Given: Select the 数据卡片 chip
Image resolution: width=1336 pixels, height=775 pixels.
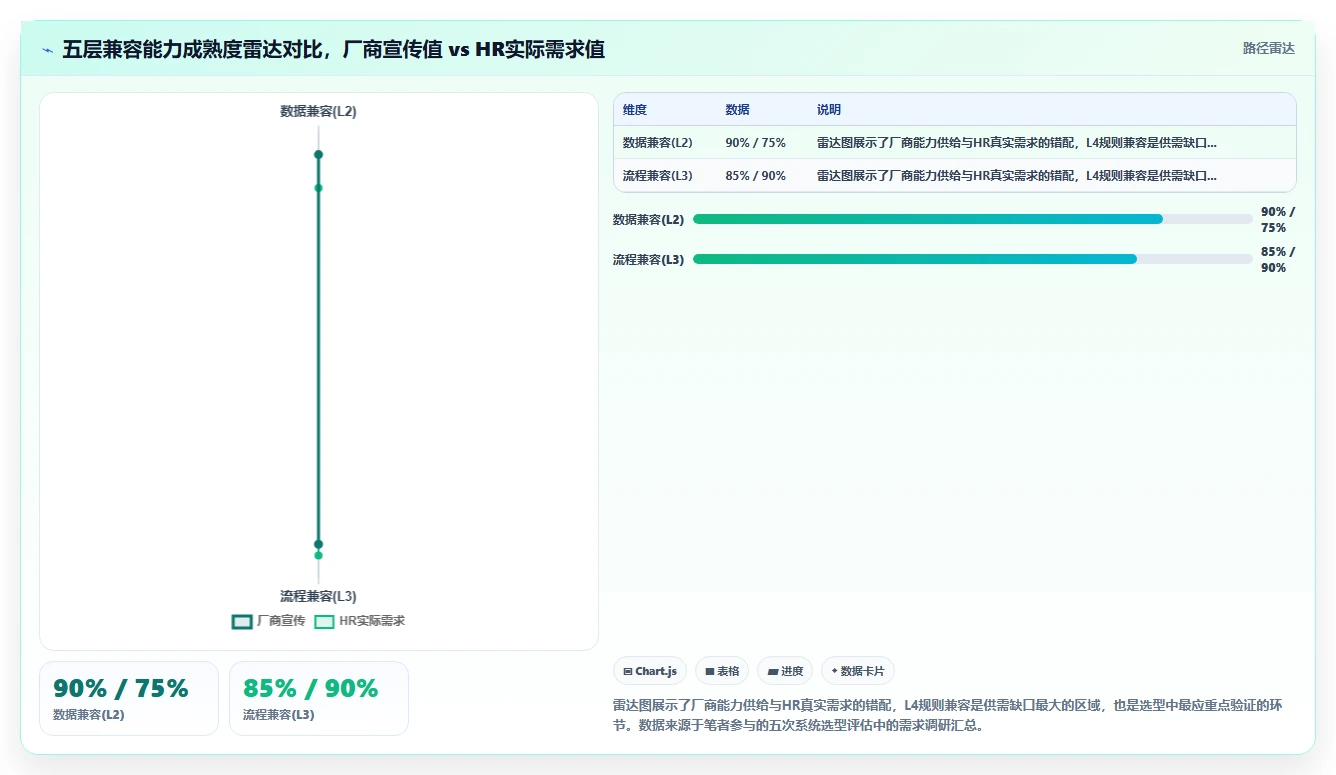Looking at the screenshot, I should (x=857, y=671).
